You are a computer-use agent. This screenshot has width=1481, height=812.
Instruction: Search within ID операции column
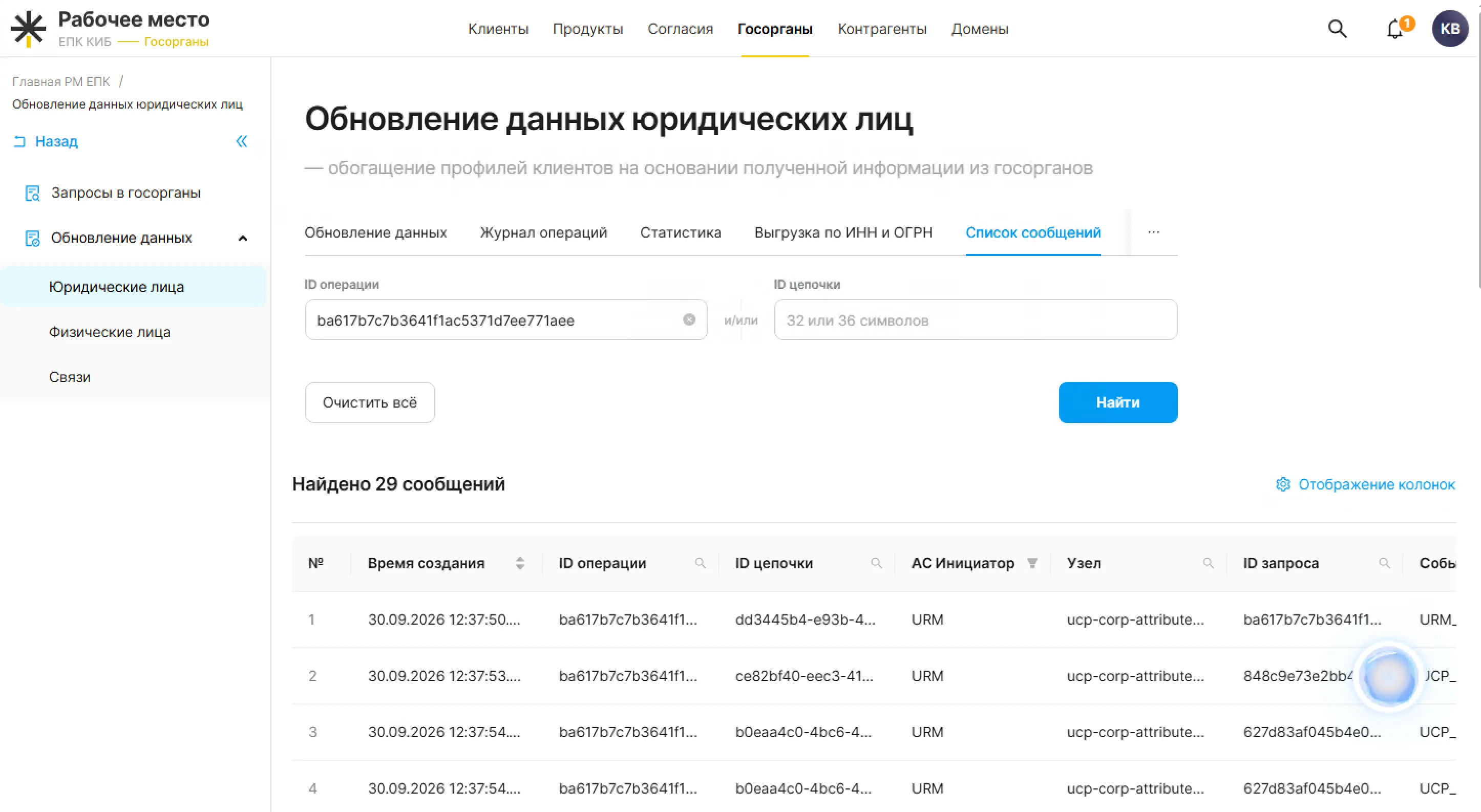(700, 563)
